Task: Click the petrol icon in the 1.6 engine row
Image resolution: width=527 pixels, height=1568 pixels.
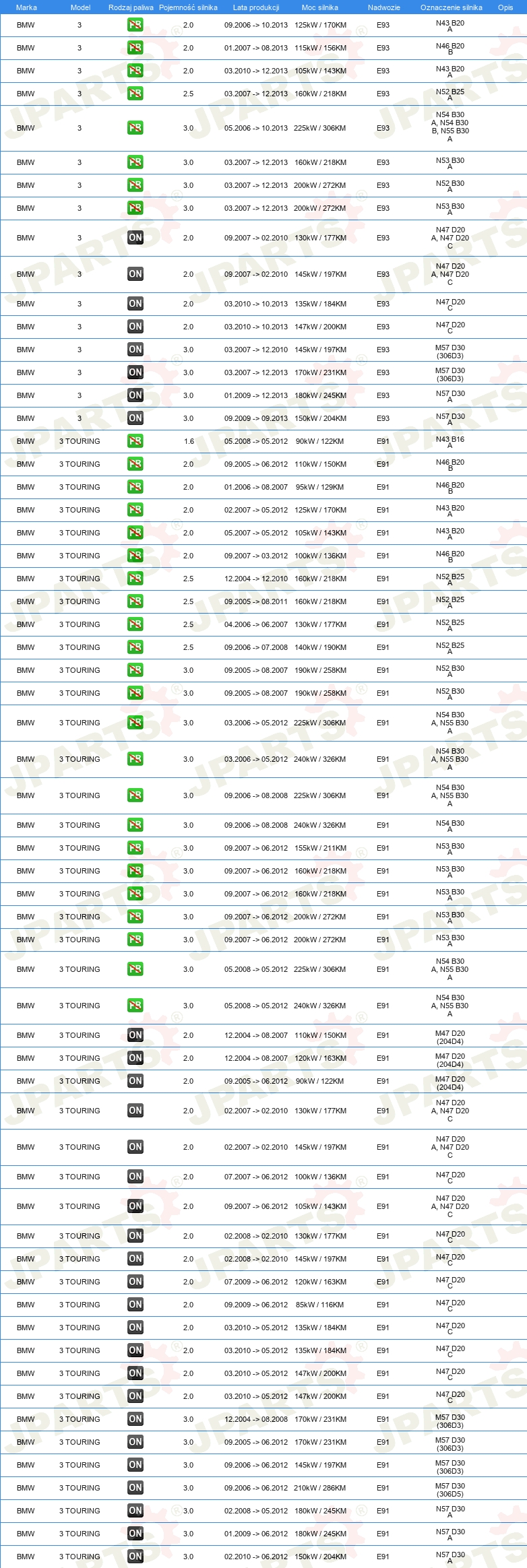Action: click(x=135, y=441)
